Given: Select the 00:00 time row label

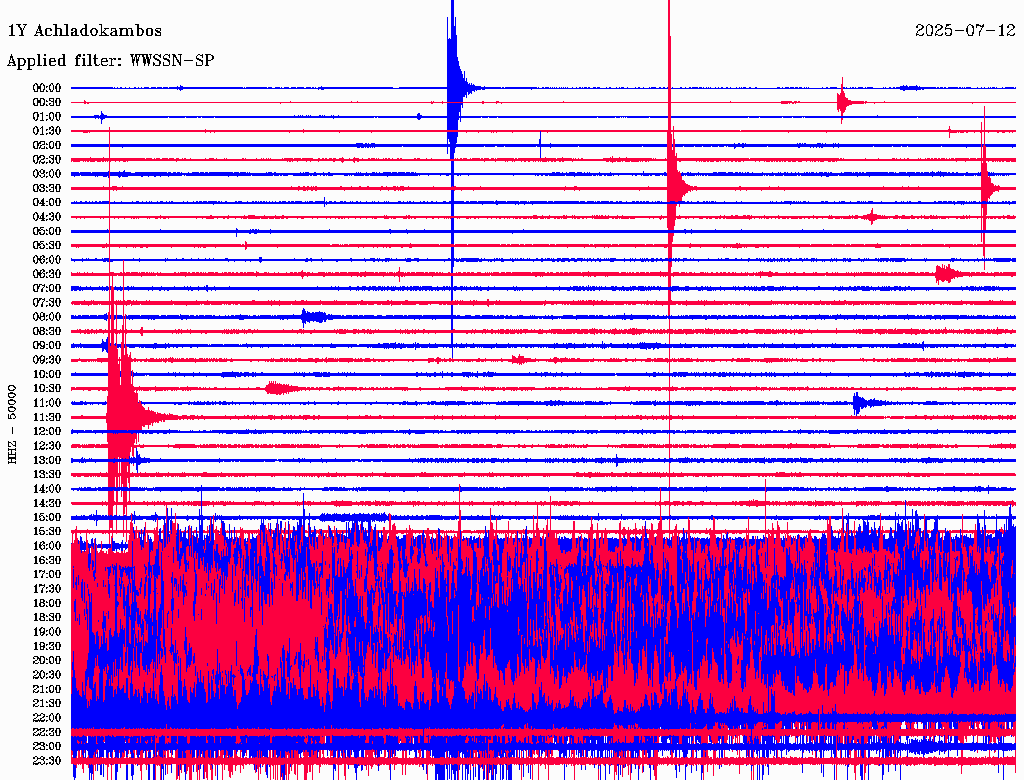Looking at the screenshot, I should [x=47, y=88].
